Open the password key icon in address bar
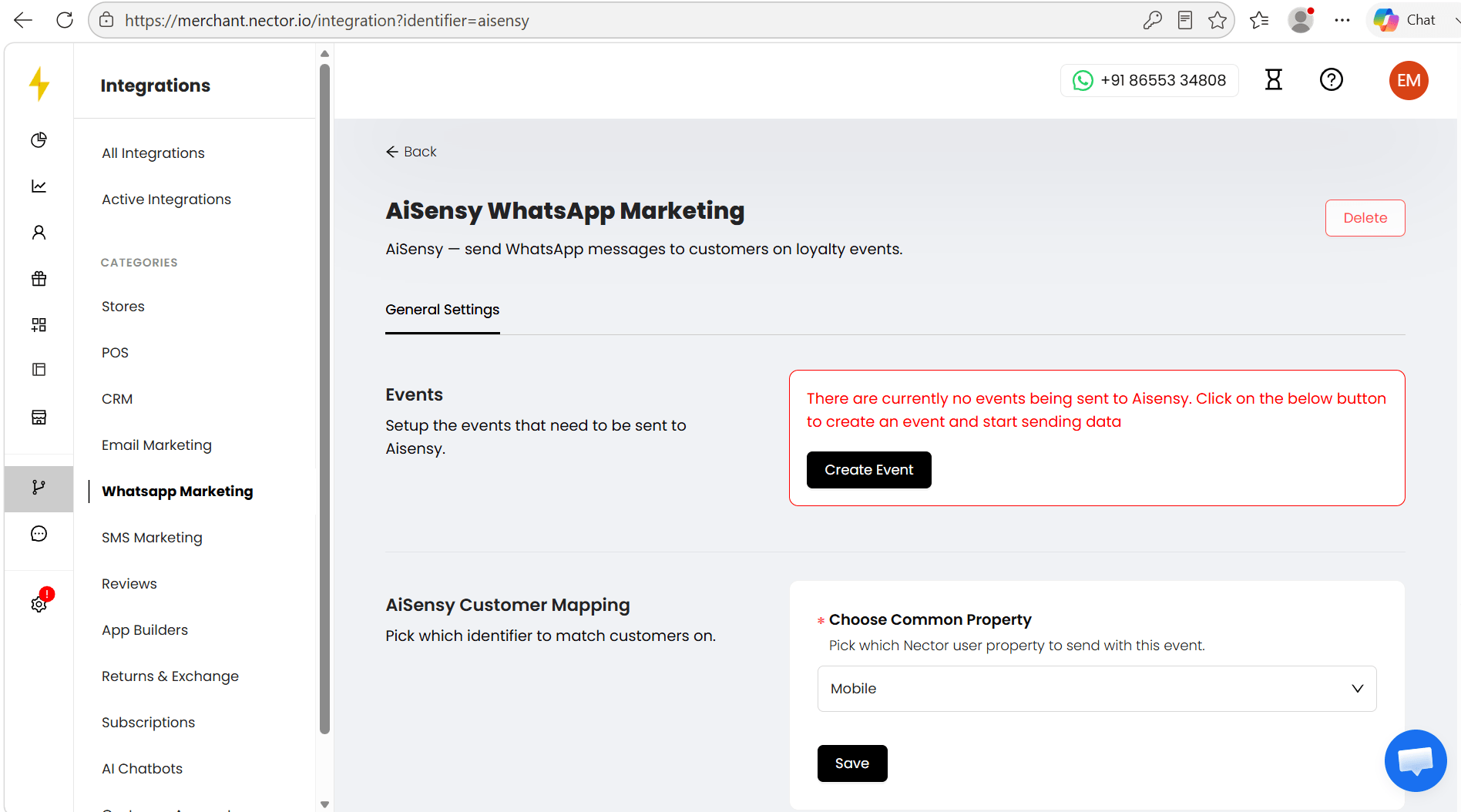 click(1152, 20)
